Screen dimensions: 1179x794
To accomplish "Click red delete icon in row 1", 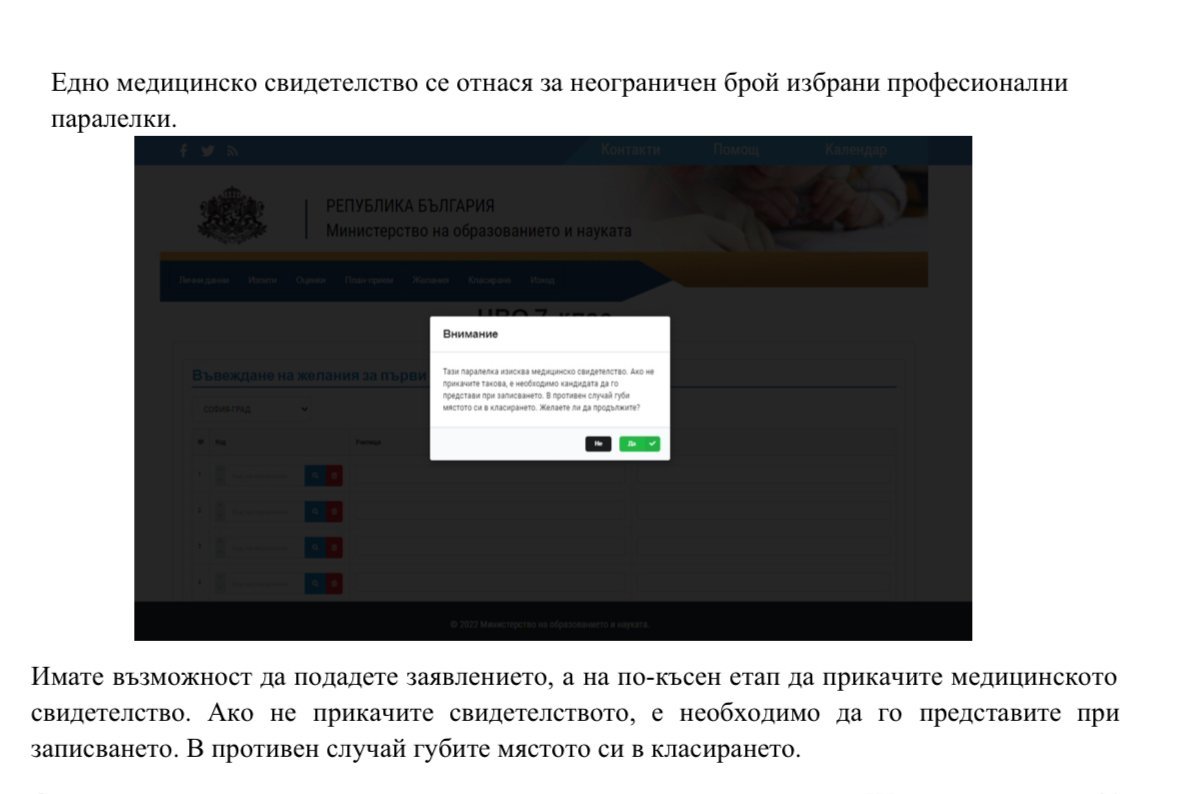I will (334, 476).
